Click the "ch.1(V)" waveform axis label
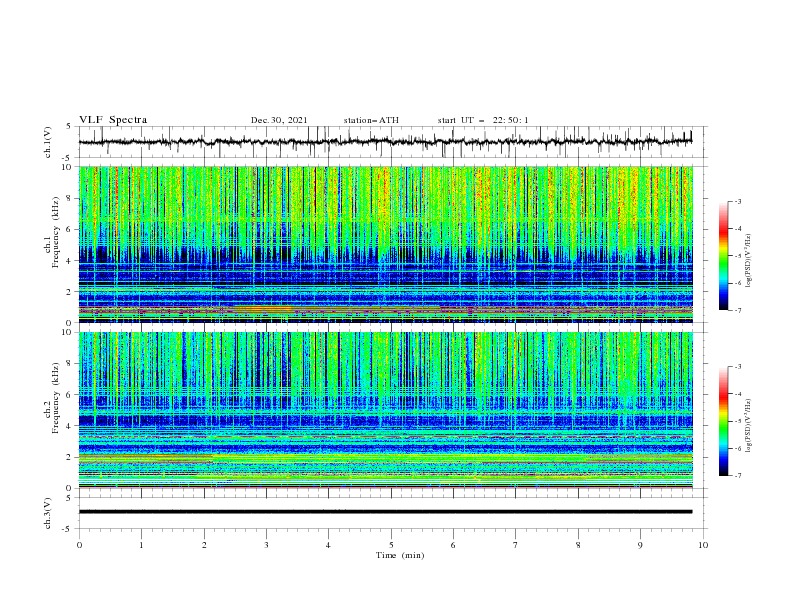The height and width of the screenshot is (612, 792). [x=48, y=142]
